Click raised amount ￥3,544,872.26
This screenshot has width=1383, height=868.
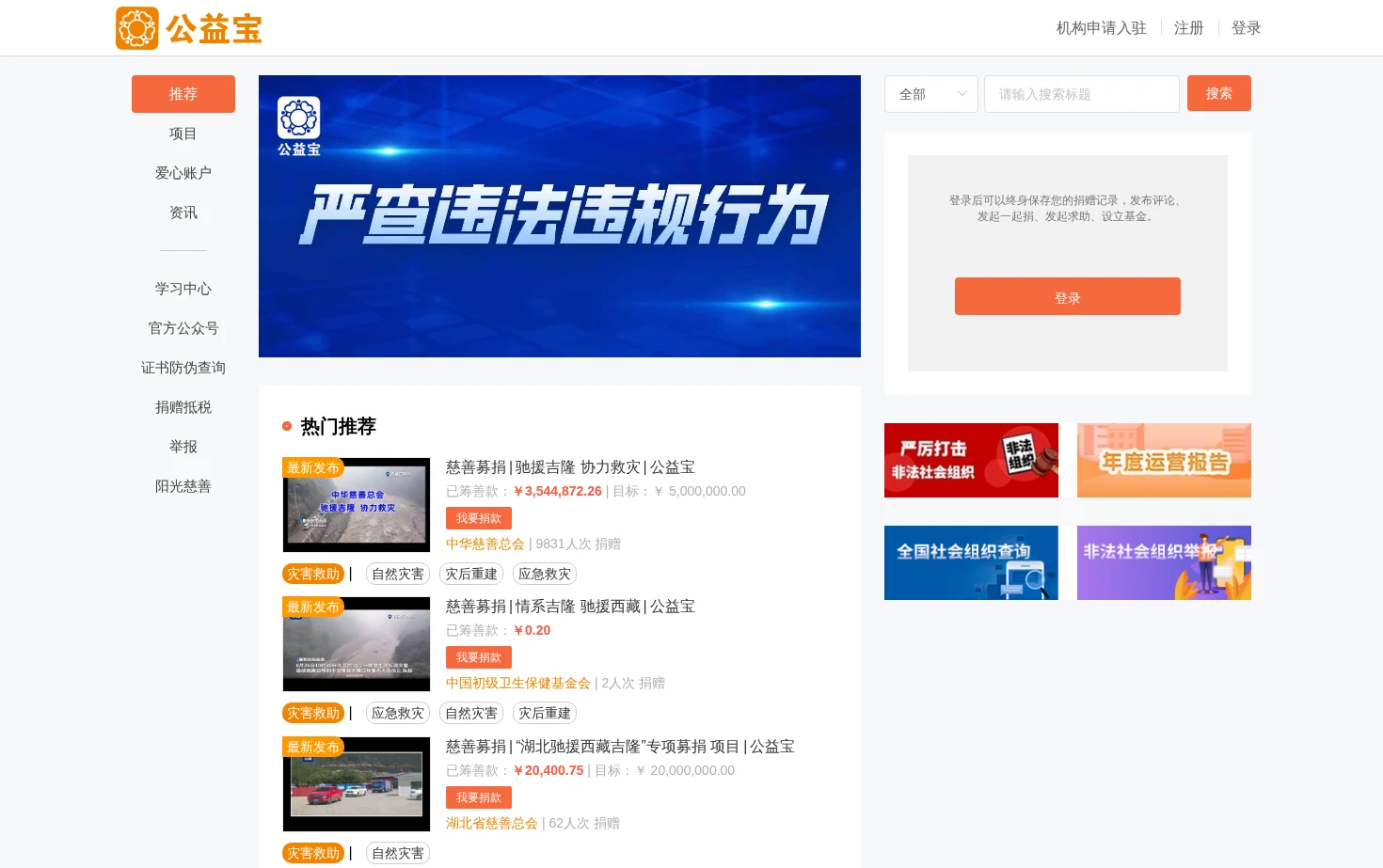[558, 491]
